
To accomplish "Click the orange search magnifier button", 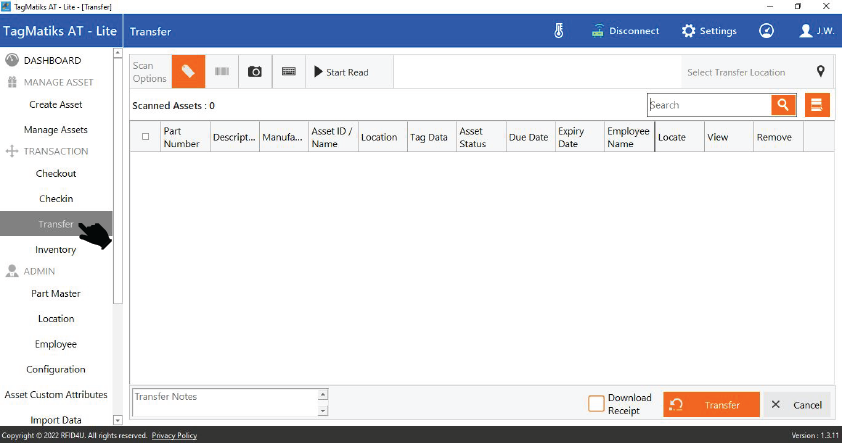I will tap(783, 105).
